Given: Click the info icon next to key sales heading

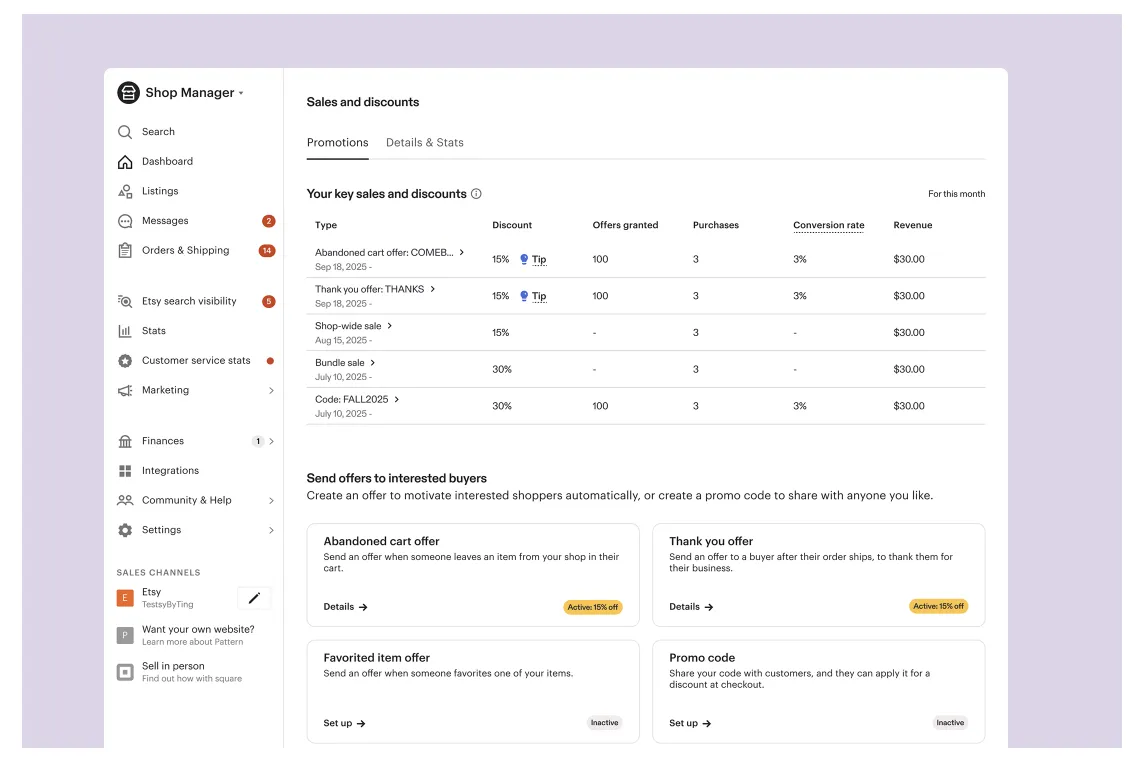Looking at the screenshot, I should click(476, 194).
